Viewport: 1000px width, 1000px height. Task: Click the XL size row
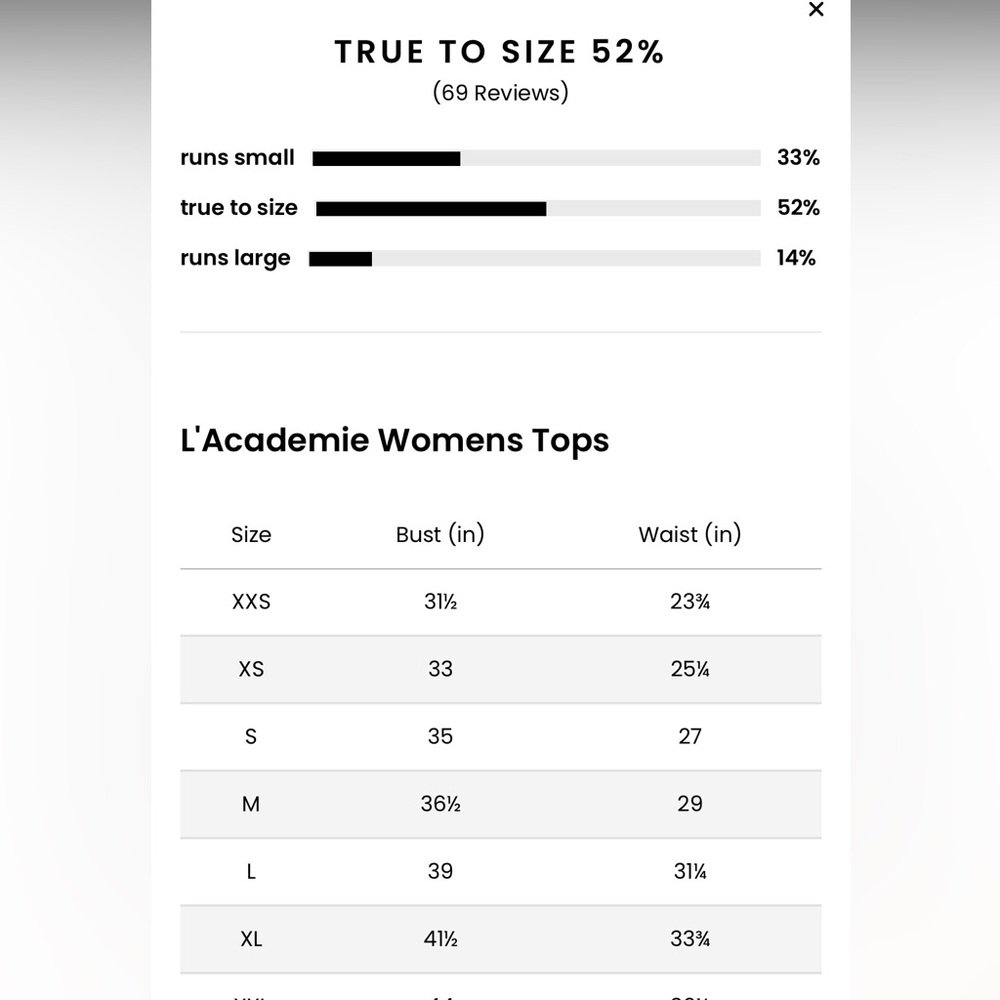point(501,939)
